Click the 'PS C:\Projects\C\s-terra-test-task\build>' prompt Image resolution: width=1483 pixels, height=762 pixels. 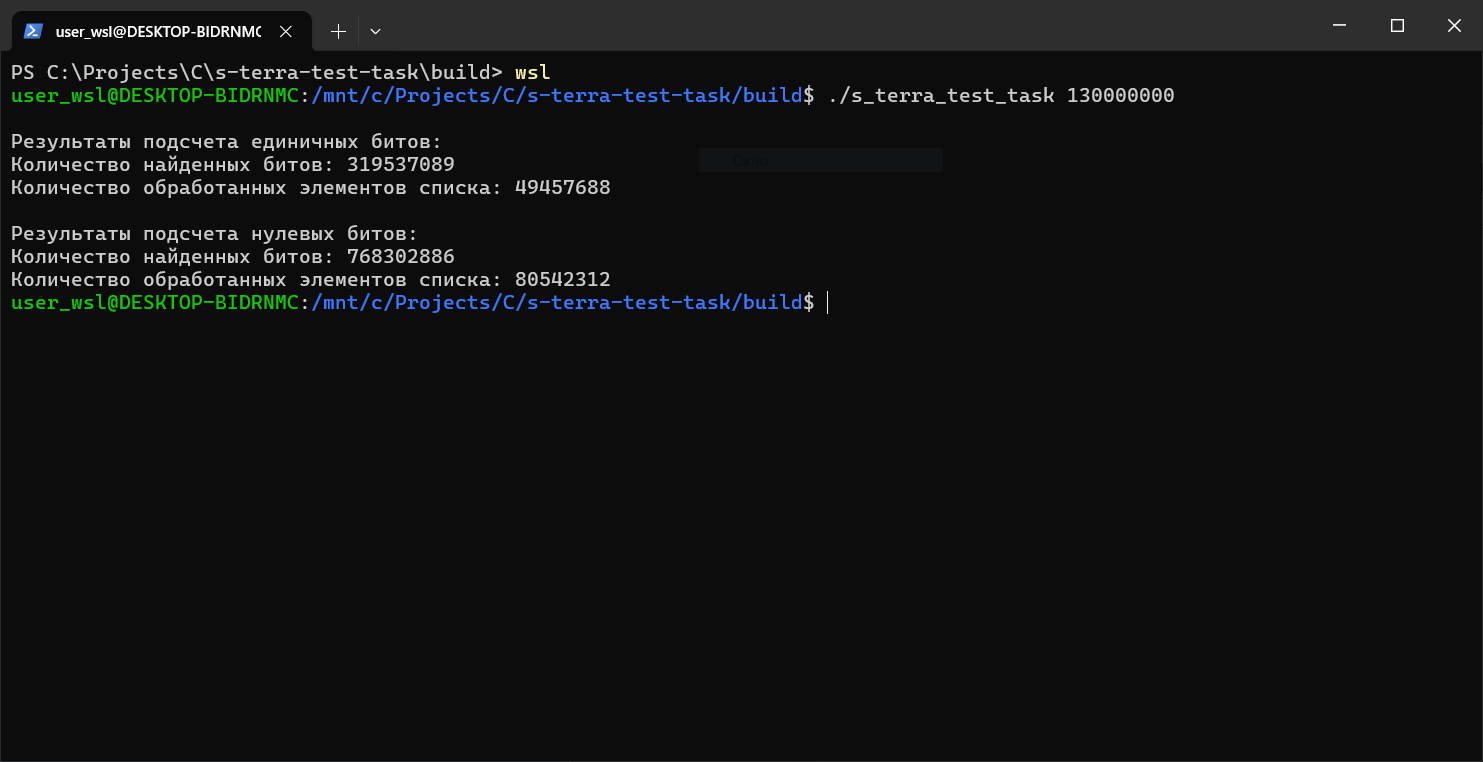coord(257,73)
